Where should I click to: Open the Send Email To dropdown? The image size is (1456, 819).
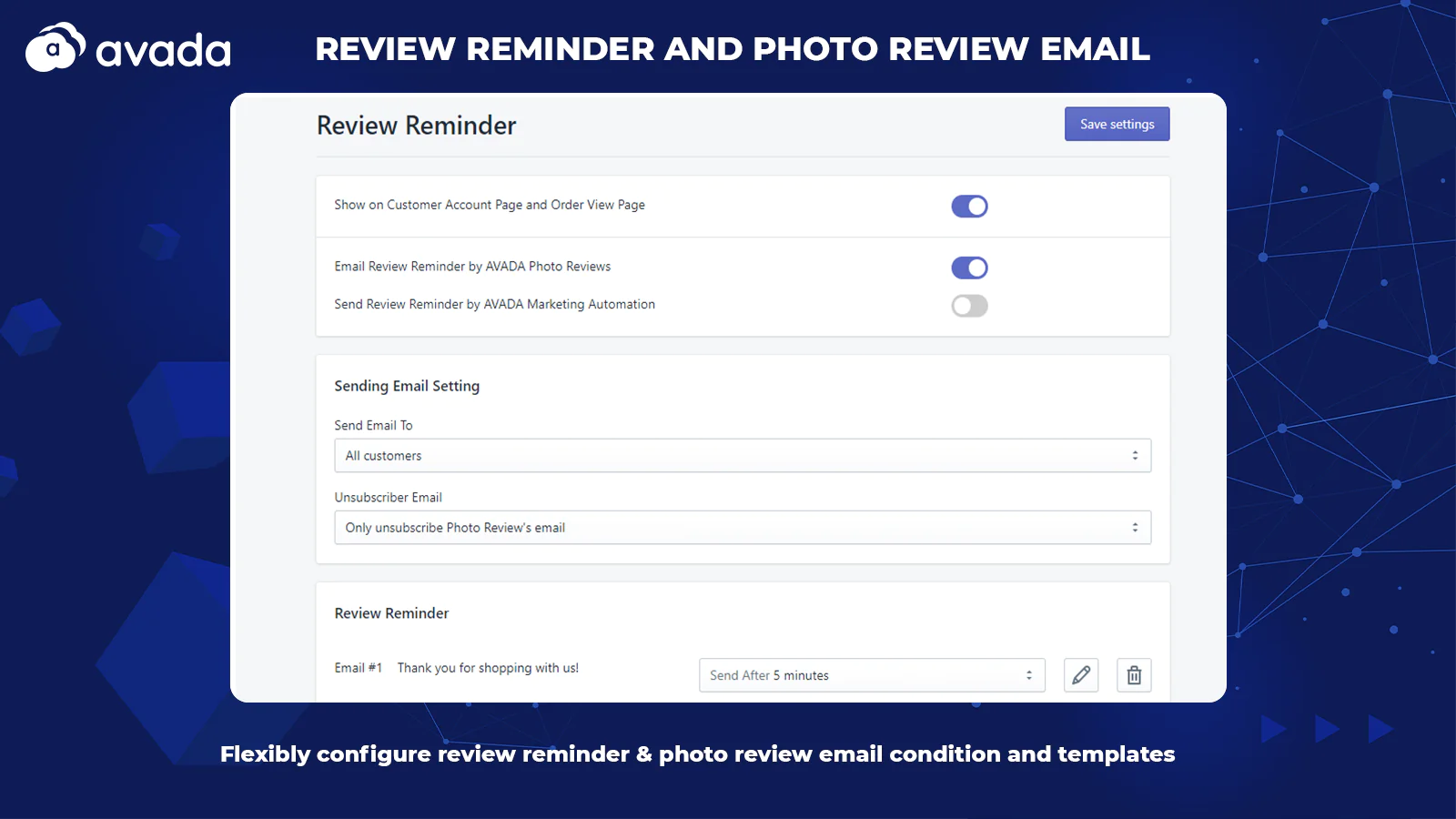tap(743, 455)
